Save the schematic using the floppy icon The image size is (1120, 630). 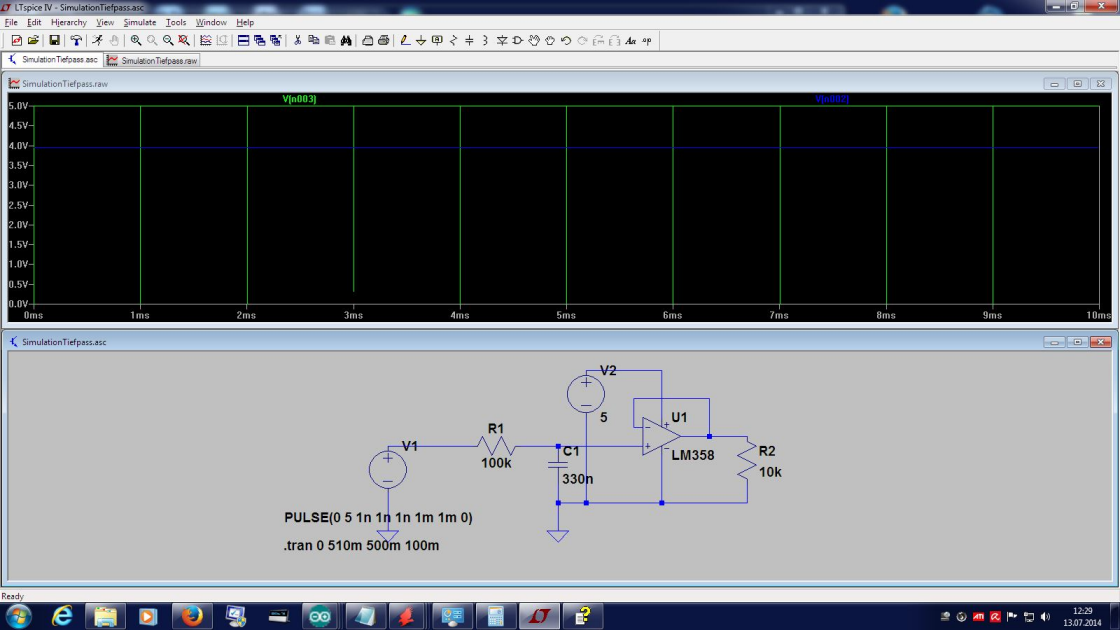click(x=54, y=41)
